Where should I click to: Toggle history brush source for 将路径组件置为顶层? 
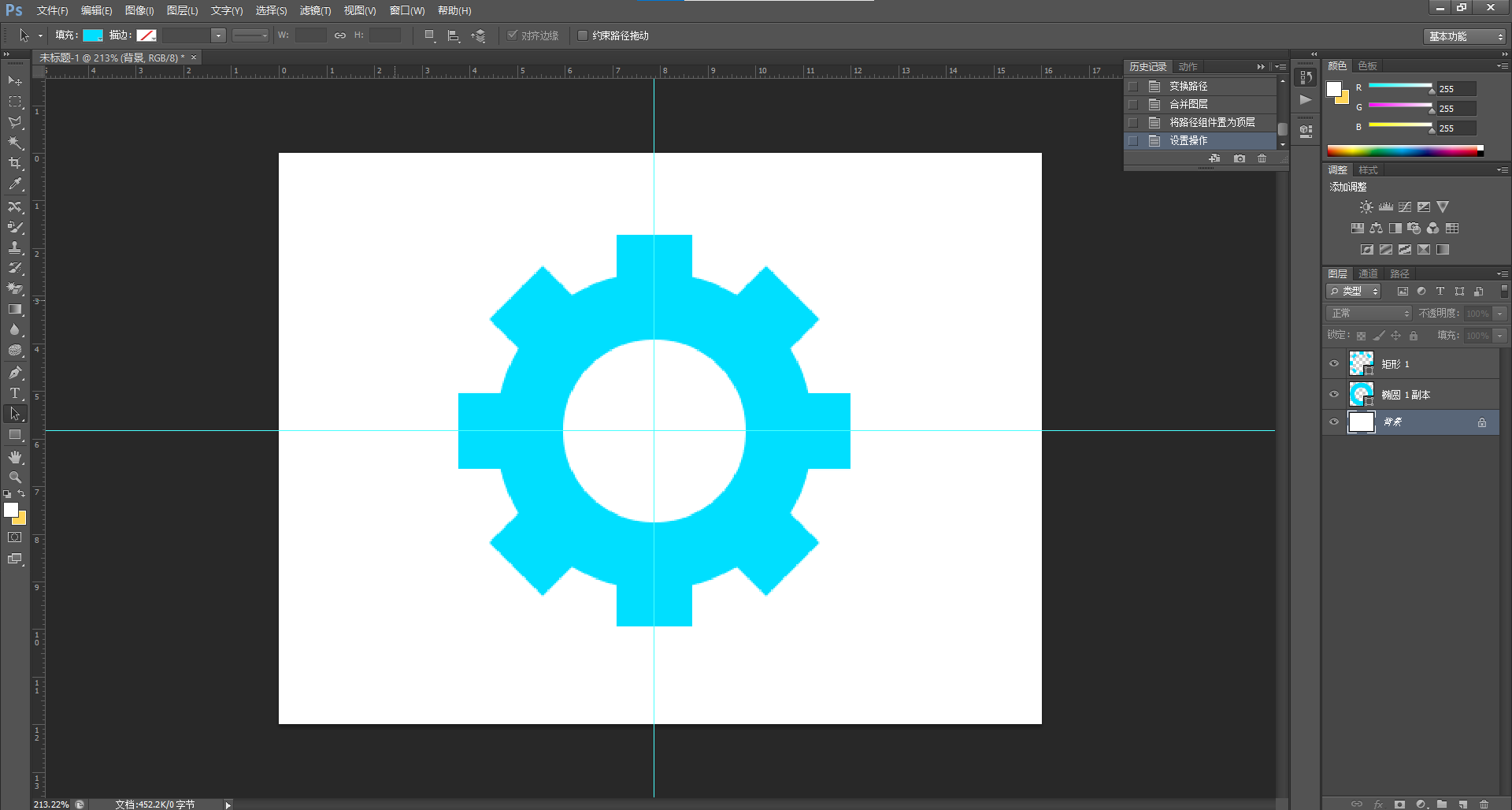coord(1133,122)
